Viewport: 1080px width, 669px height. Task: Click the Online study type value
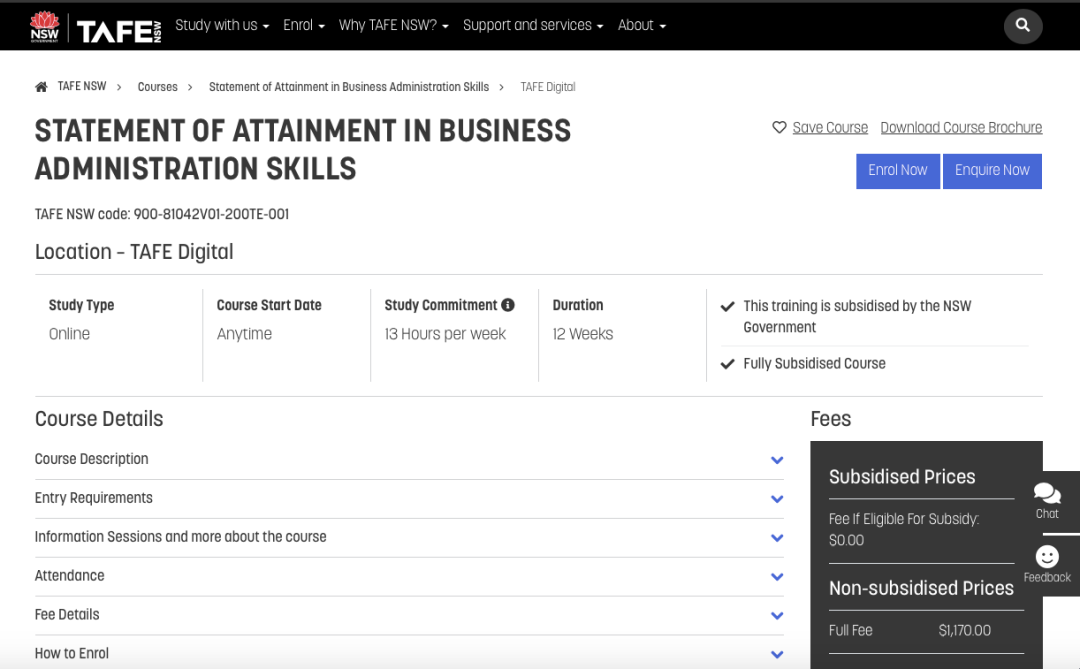pos(70,334)
